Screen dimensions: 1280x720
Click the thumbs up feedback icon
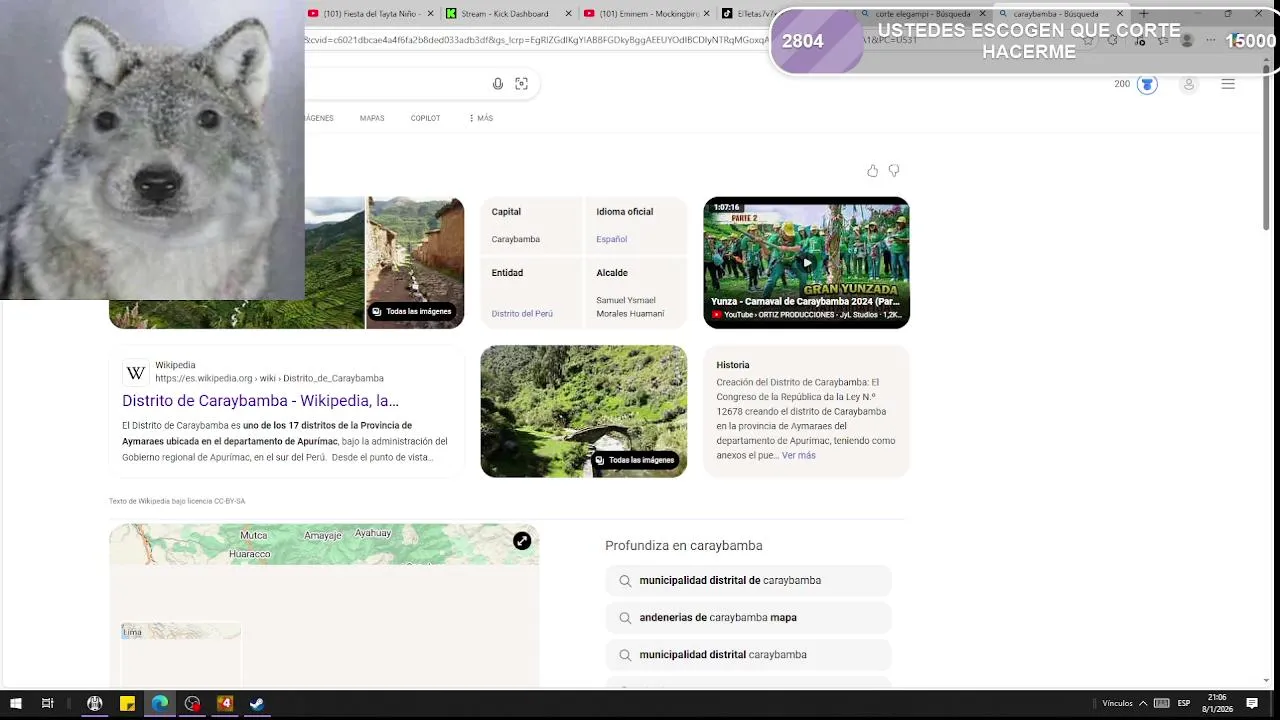pyautogui.click(x=872, y=171)
